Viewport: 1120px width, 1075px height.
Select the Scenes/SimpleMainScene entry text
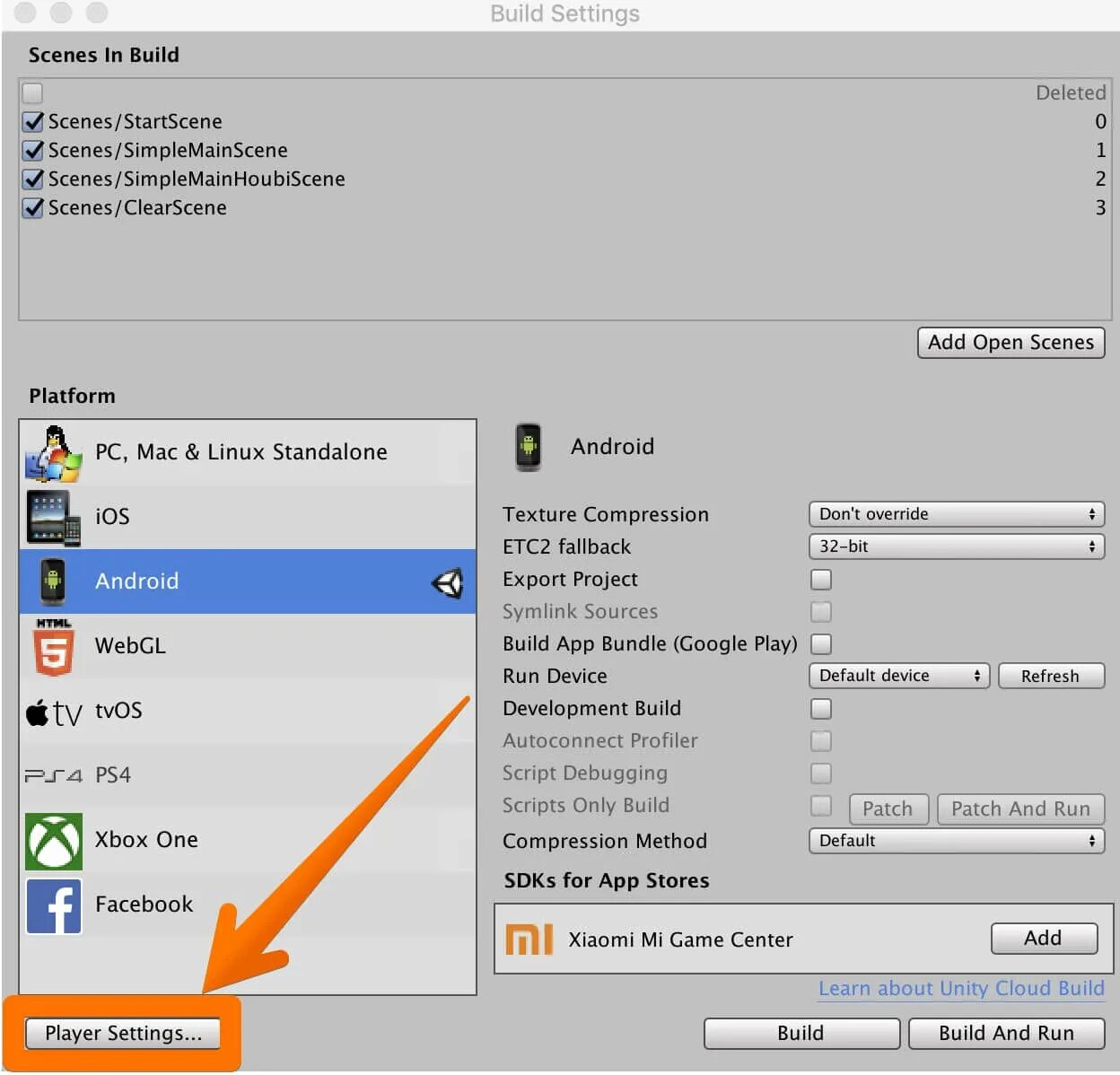(x=168, y=150)
